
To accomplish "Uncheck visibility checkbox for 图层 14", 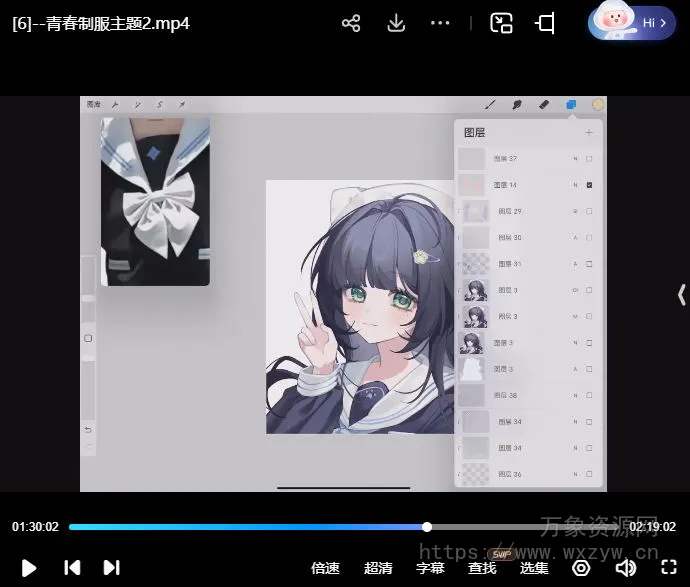I will coord(589,185).
